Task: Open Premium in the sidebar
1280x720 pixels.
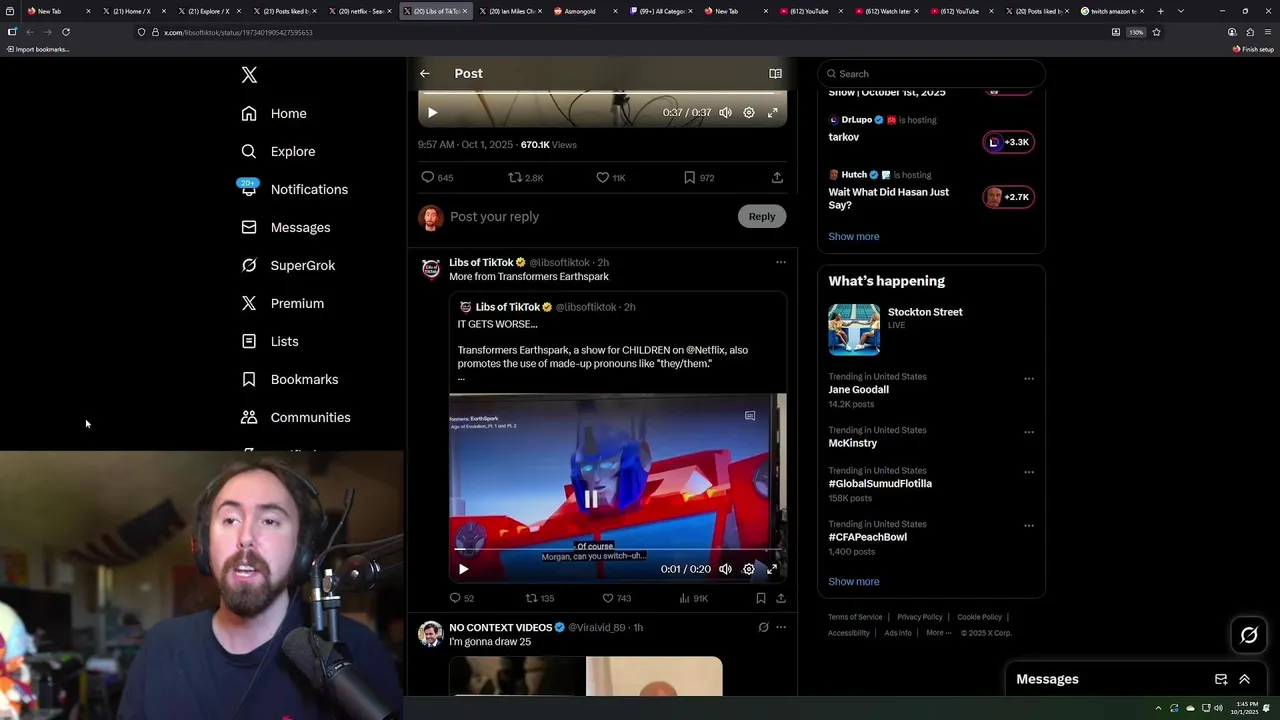Action: coord(282,304)
